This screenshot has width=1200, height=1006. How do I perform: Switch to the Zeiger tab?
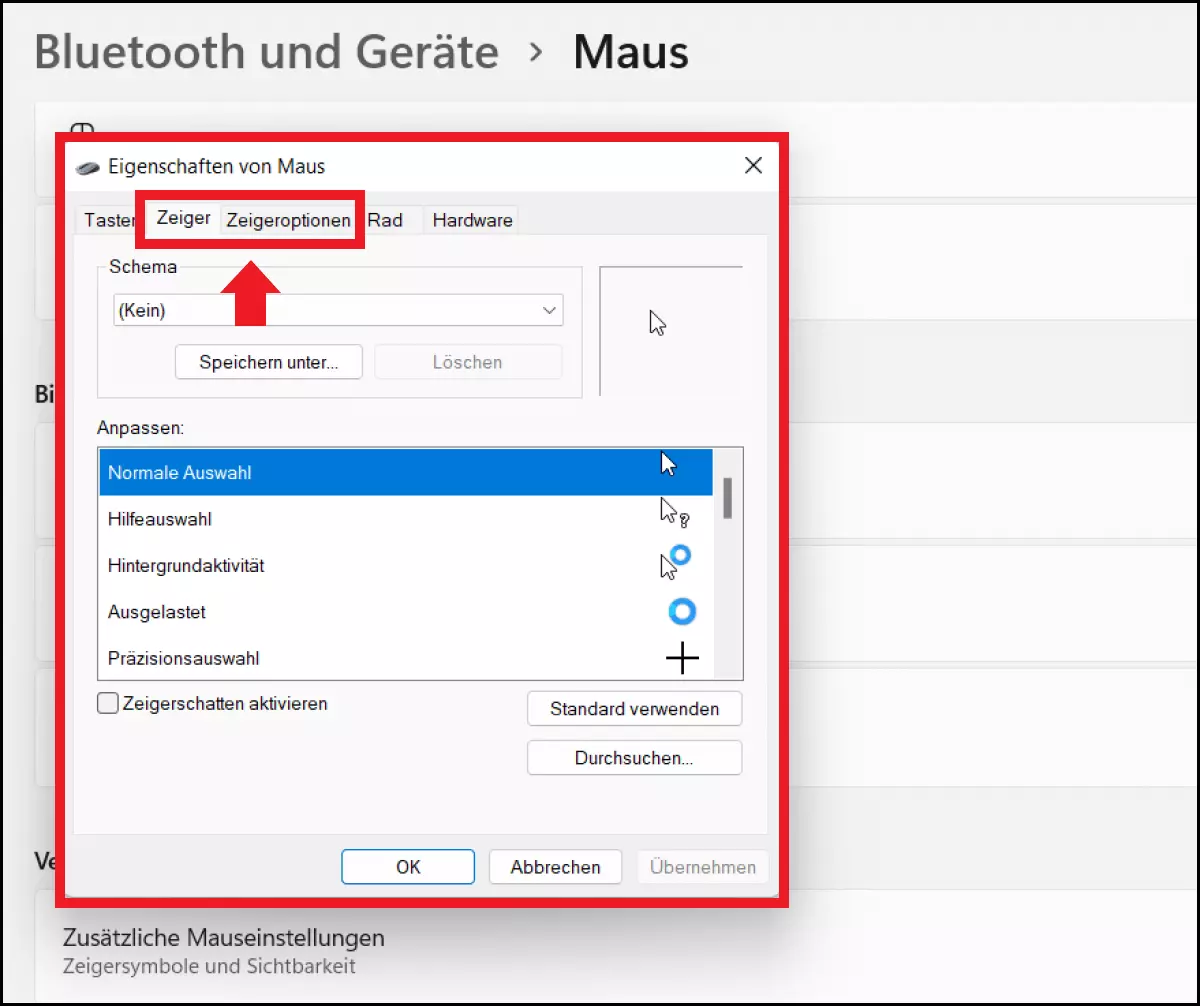click(183, 217)
